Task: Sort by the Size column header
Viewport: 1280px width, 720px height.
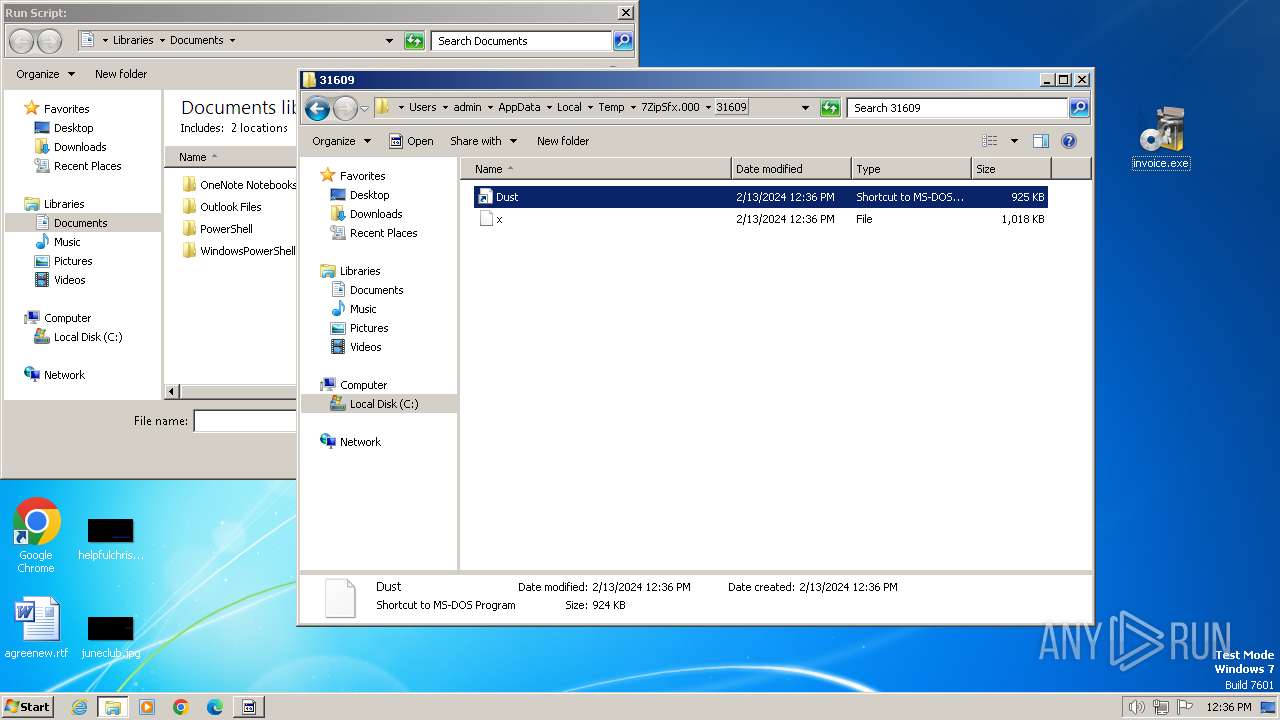Action: tap(1011, 169)
